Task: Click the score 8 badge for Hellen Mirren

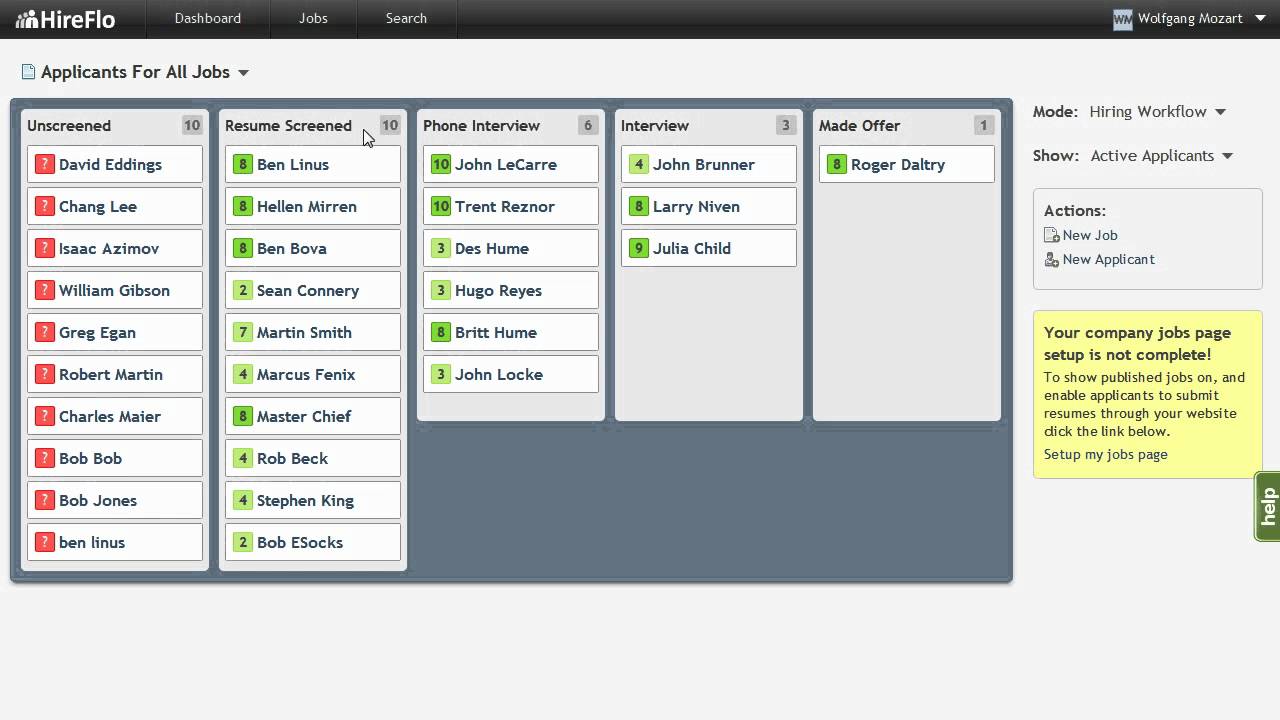Action: click(x=242, y=206)
